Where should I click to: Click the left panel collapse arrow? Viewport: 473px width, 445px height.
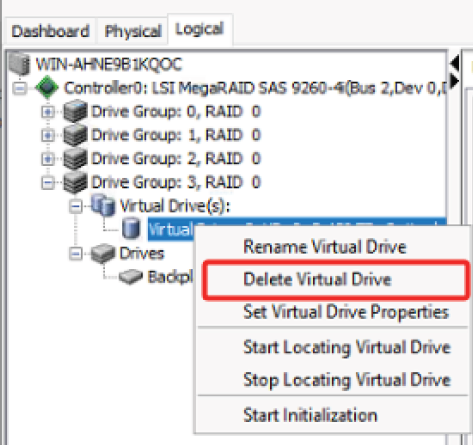click(x=454, y=63)
